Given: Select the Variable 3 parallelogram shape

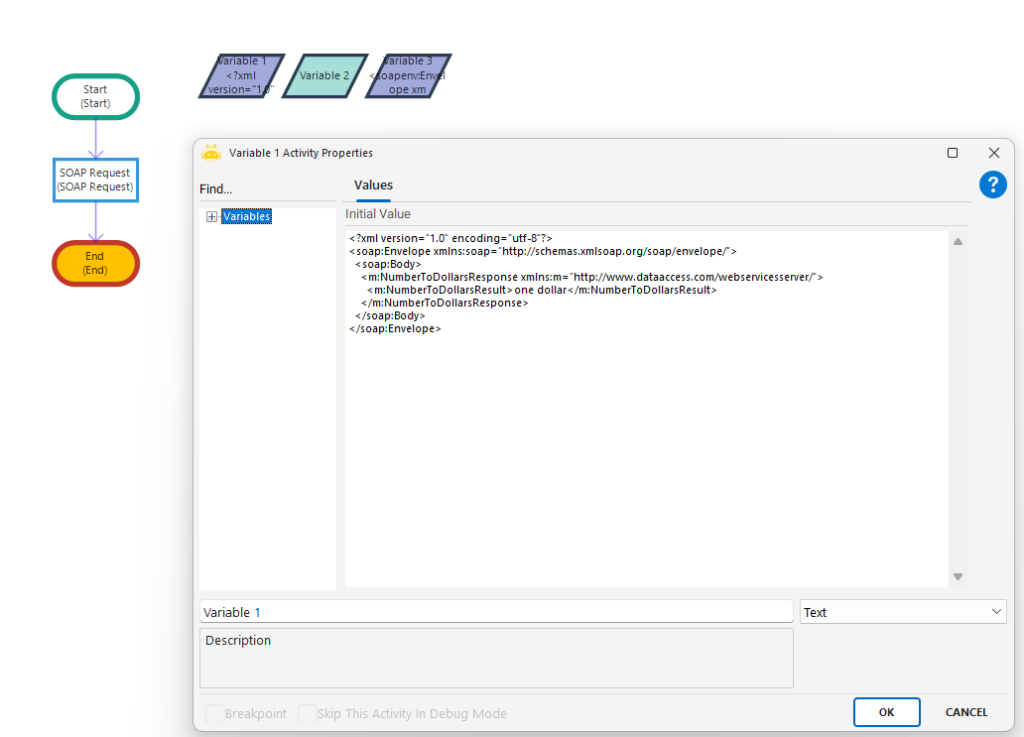Looking at the screenshot, I should [x=407, y=76].
